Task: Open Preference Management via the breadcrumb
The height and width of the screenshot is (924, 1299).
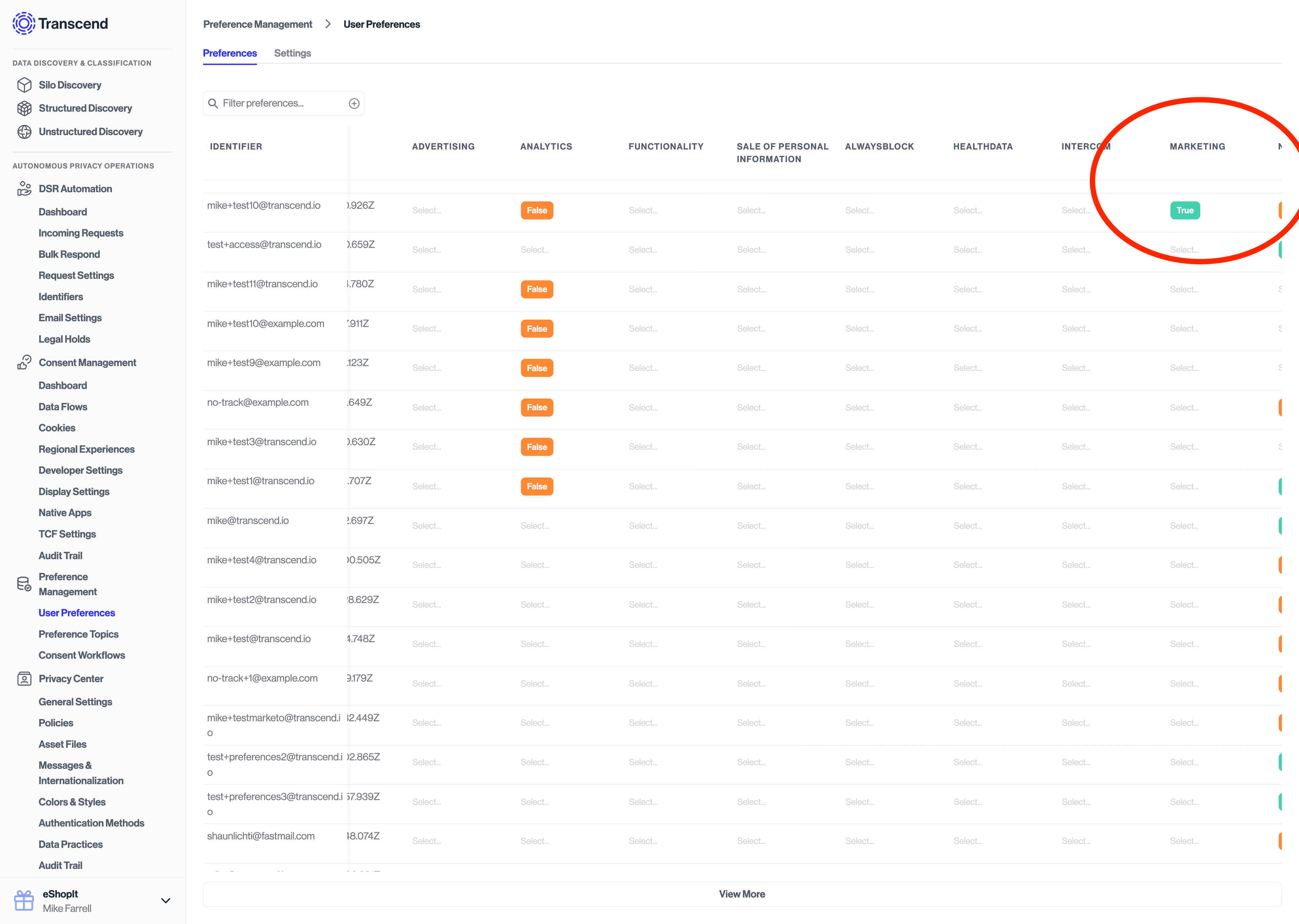Action: click(x=258, y=24)
